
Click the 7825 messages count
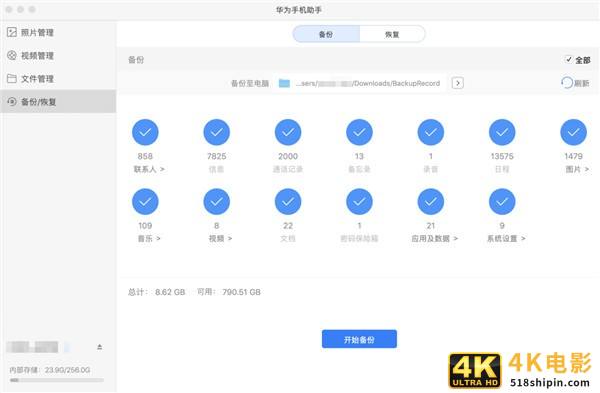pyautogui.click(x=217, y=156)
